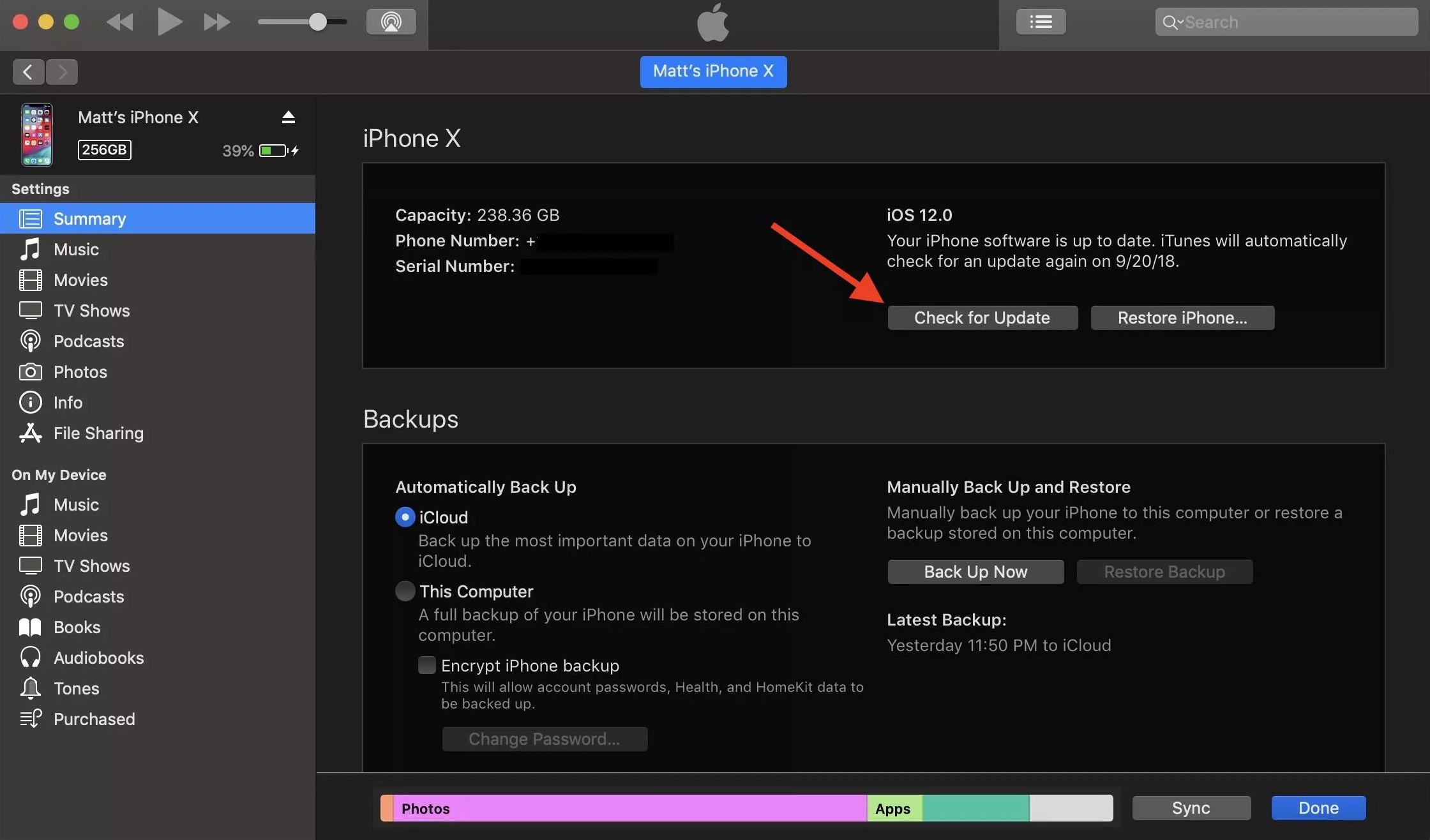
Task: Click the Restore Backup button
Action: pyautogui.click(x=1164, y=572)
